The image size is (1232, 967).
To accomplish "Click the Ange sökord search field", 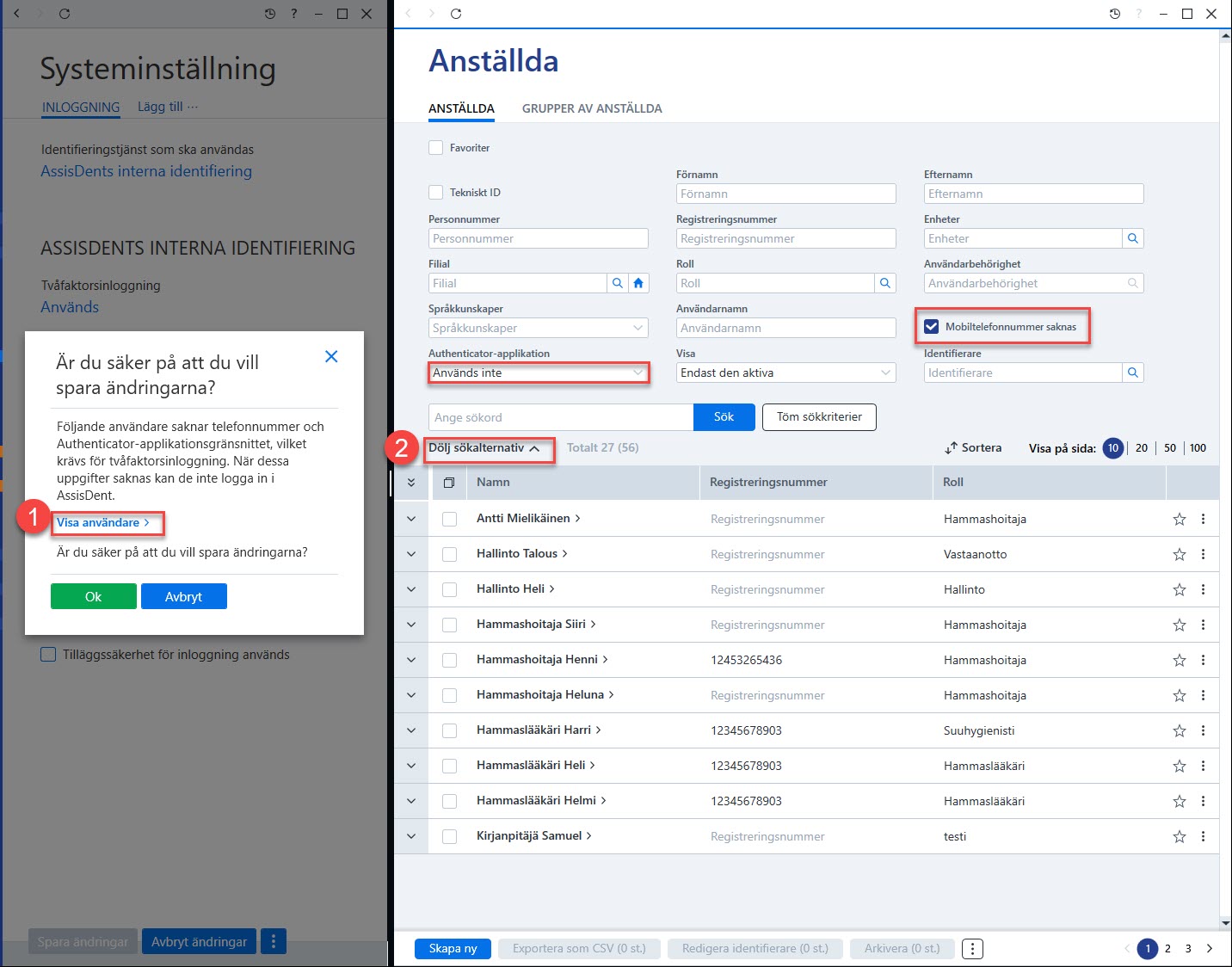I will pyautogui.click(x=561, y=417).
